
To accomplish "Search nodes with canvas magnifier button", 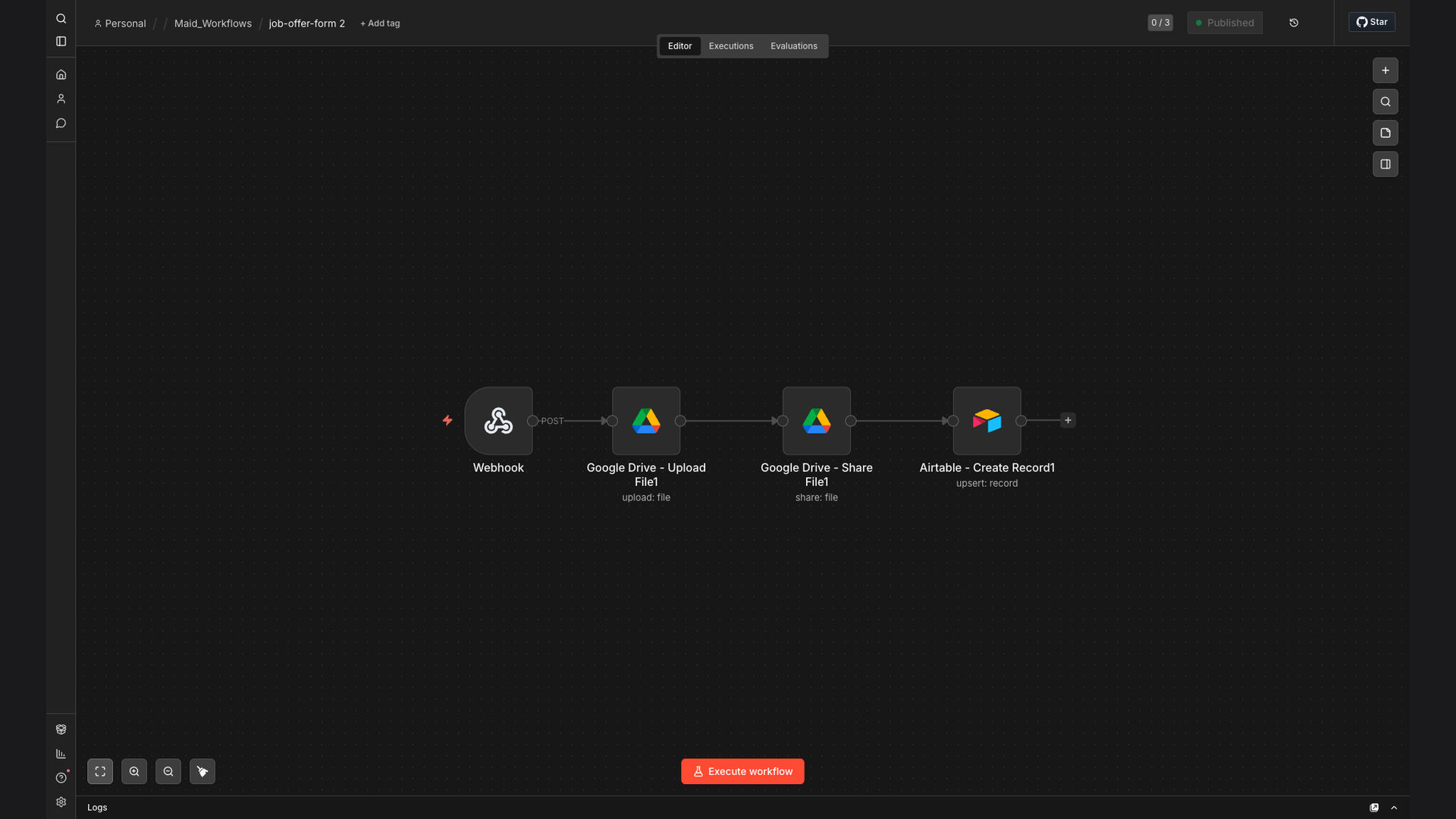I will (1385, 102).
